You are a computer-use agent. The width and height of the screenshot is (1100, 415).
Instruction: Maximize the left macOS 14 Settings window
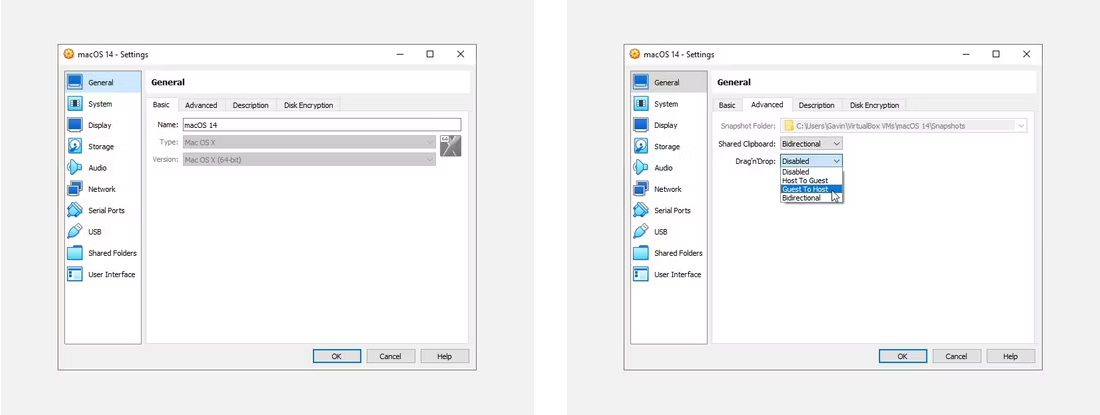pyautogui.click(x=430, y=54)
